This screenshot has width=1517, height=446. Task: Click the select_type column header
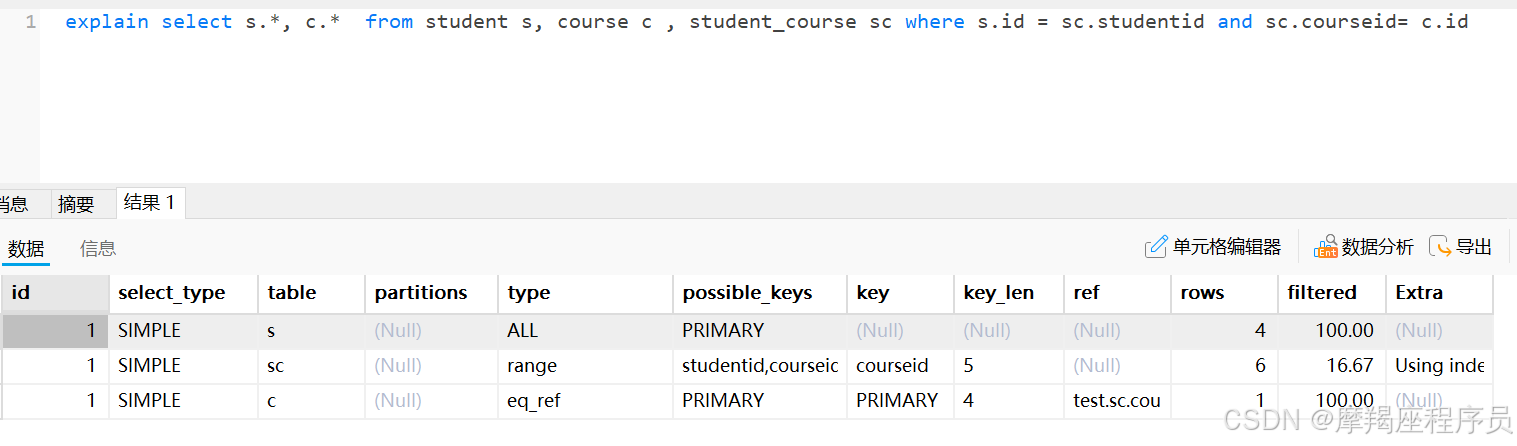point(171,293)
